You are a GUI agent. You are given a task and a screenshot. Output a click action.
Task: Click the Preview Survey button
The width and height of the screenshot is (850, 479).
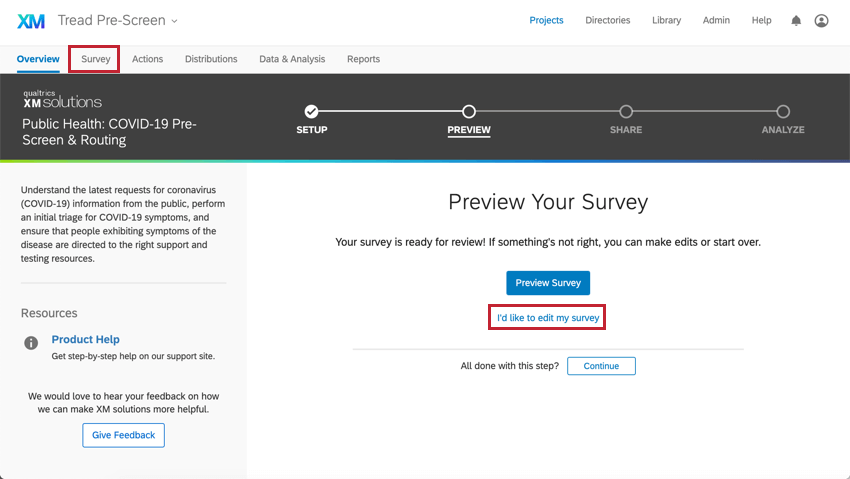(x=548, y=283)
